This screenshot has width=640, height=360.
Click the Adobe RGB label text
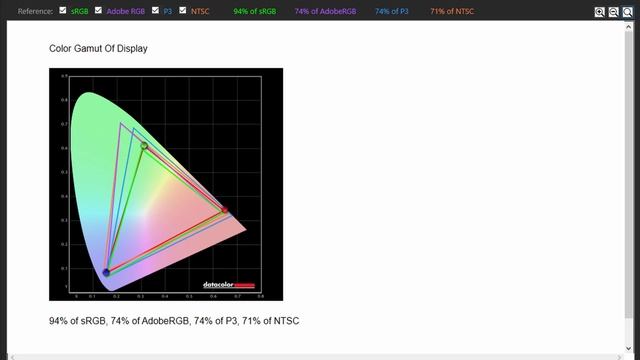(126, 11)
